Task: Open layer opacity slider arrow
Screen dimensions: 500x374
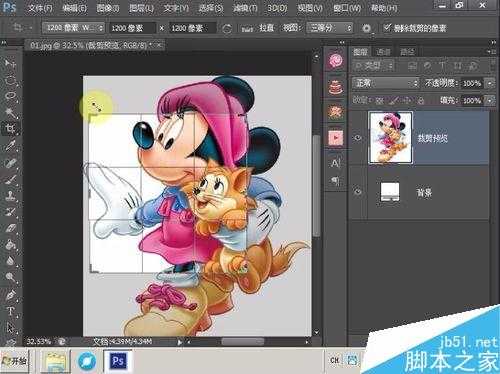Action: click(490, 83)
